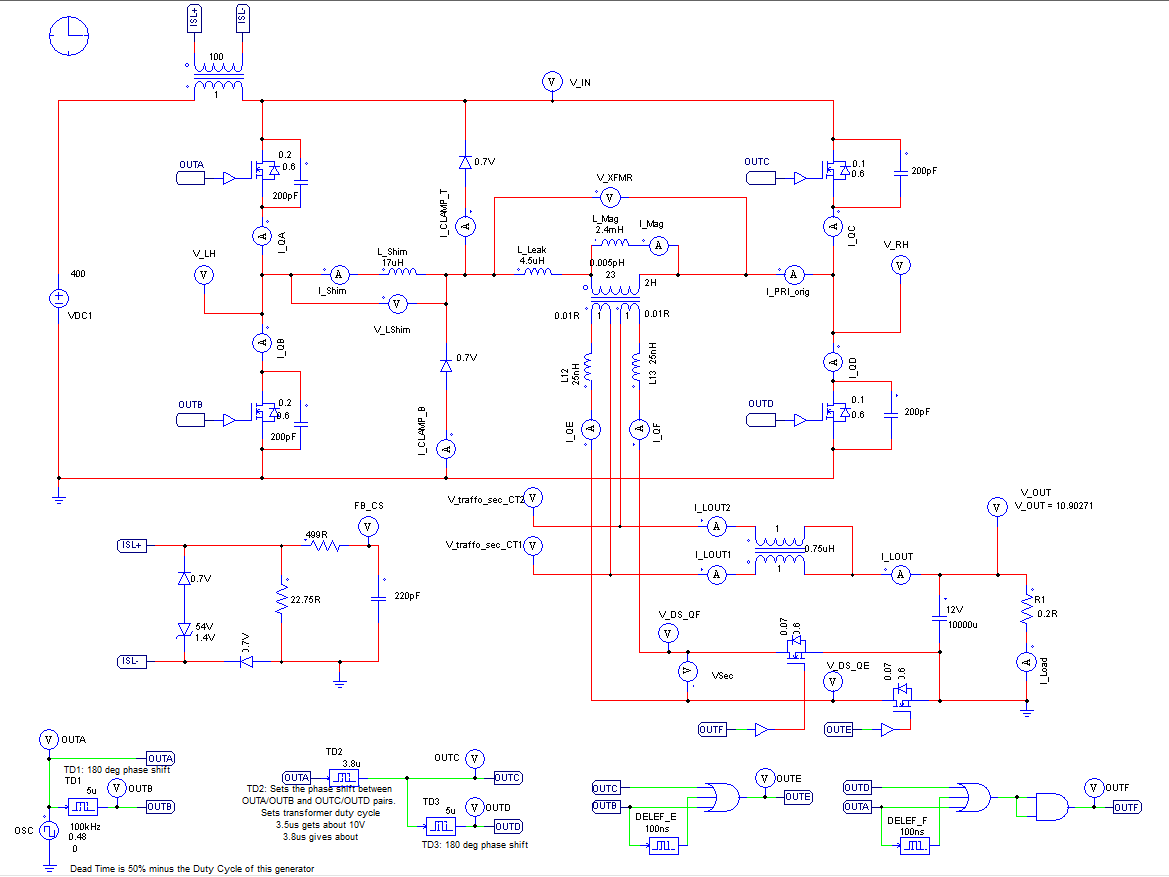Click the OUTA gate signal label at MOSFET

(x=191, y=179)
